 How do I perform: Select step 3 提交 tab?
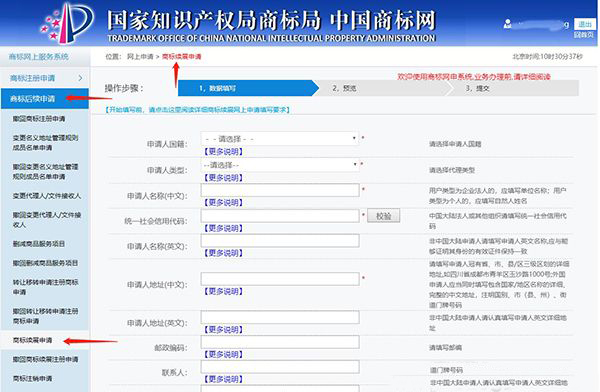513,88
